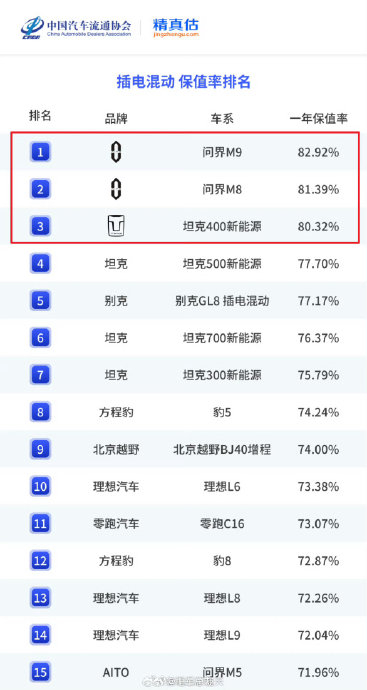Open the 精真估 brand link
The height and width of the screenshot is (690, 367).
coord(176,27)
